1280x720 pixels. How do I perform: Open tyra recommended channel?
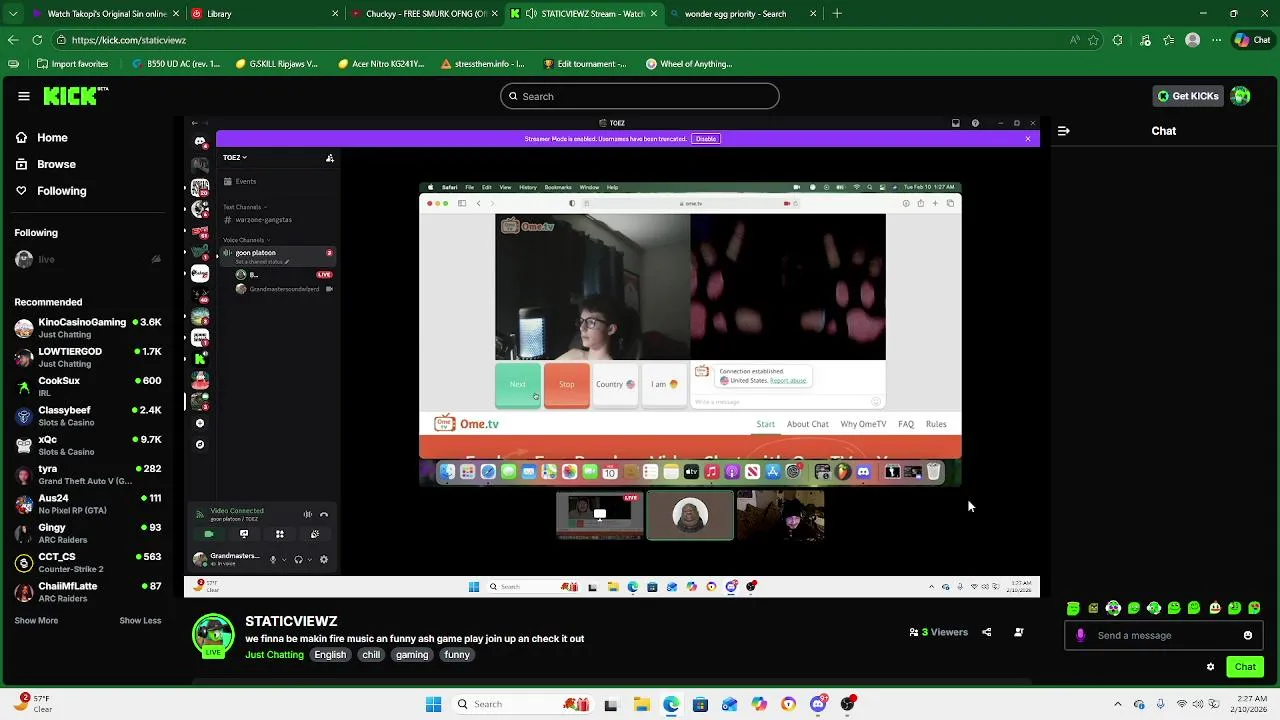point(88,474)
